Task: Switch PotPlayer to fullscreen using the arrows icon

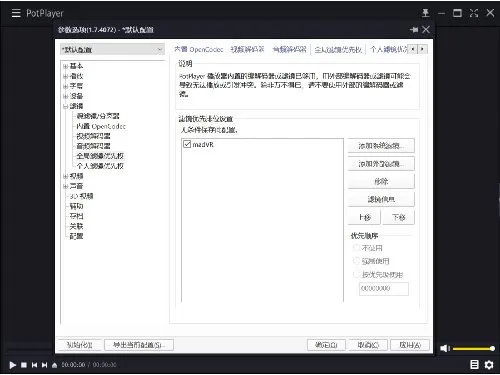Action: pos(474,13)
